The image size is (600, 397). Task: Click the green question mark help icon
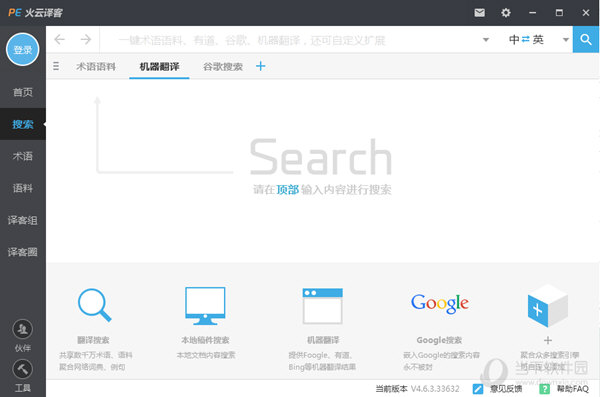click(545, 389)
